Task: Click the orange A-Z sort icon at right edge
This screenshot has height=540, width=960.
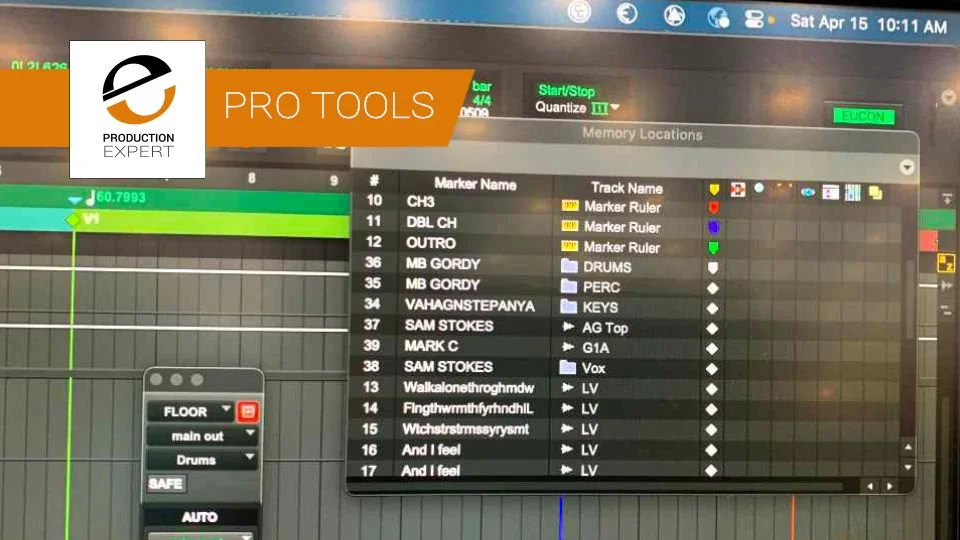Action: click(x=946, y=263)
